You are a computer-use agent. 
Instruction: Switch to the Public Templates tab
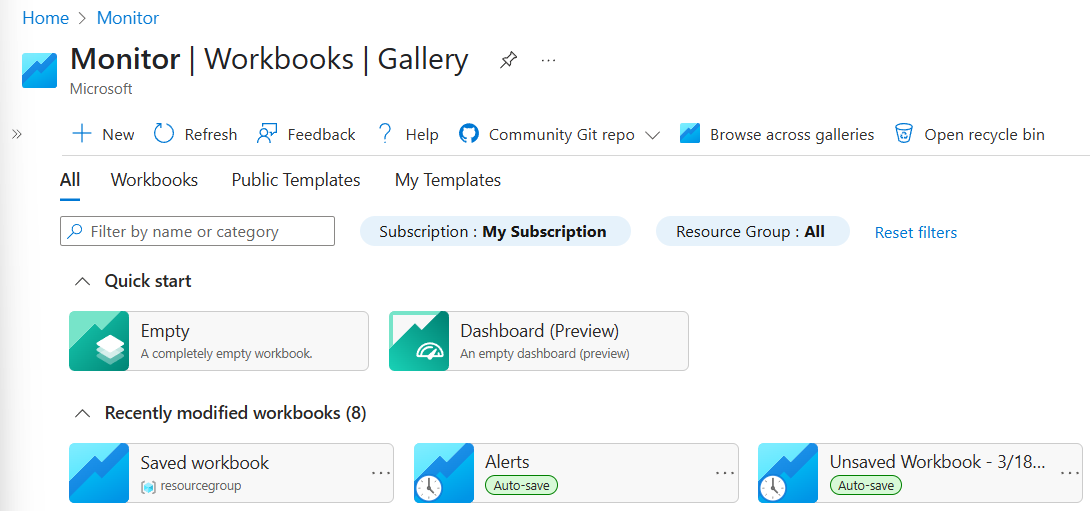[x=295, y=180]
